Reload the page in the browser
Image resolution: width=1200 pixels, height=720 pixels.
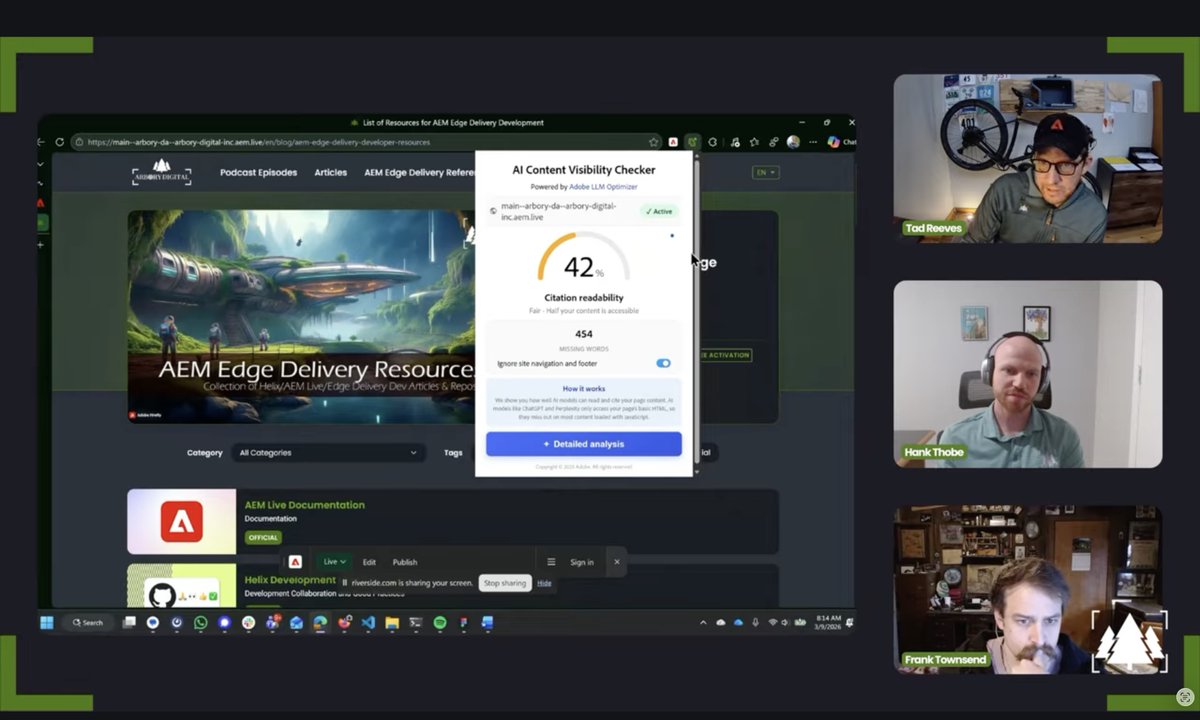60,142
